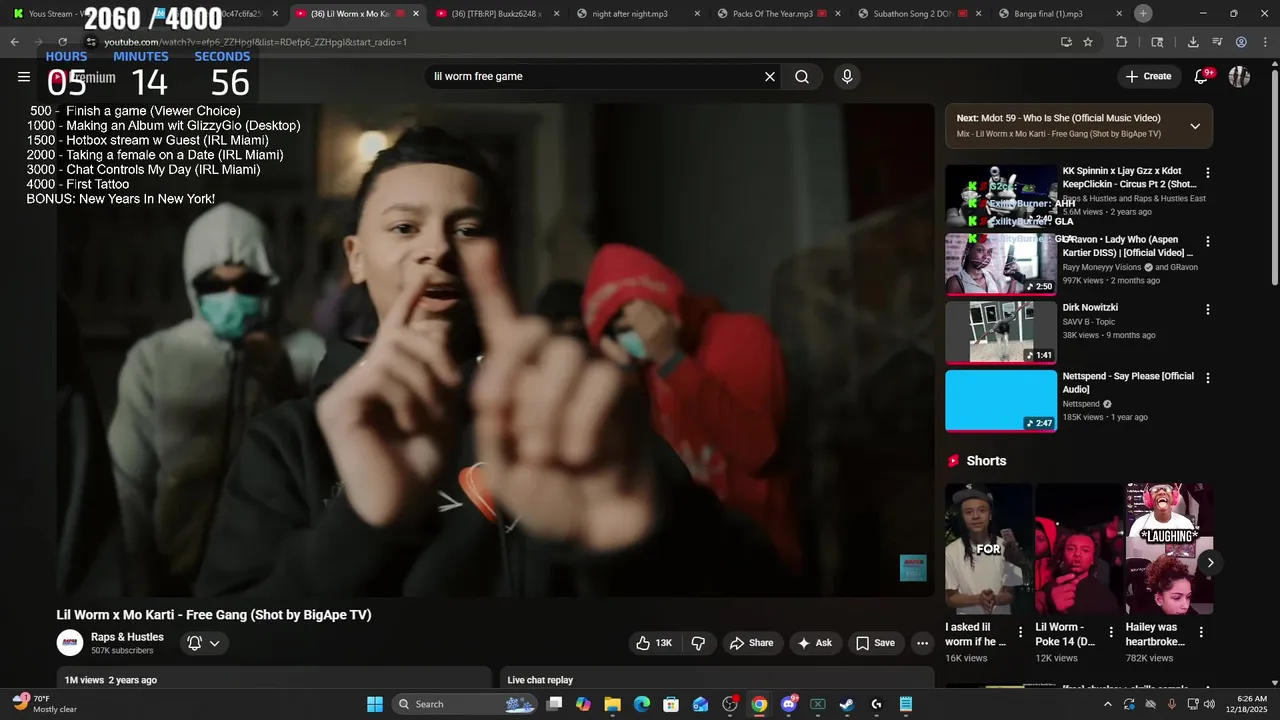
Task: Open the account avatar menu
Action: (x=1240, y=77)
